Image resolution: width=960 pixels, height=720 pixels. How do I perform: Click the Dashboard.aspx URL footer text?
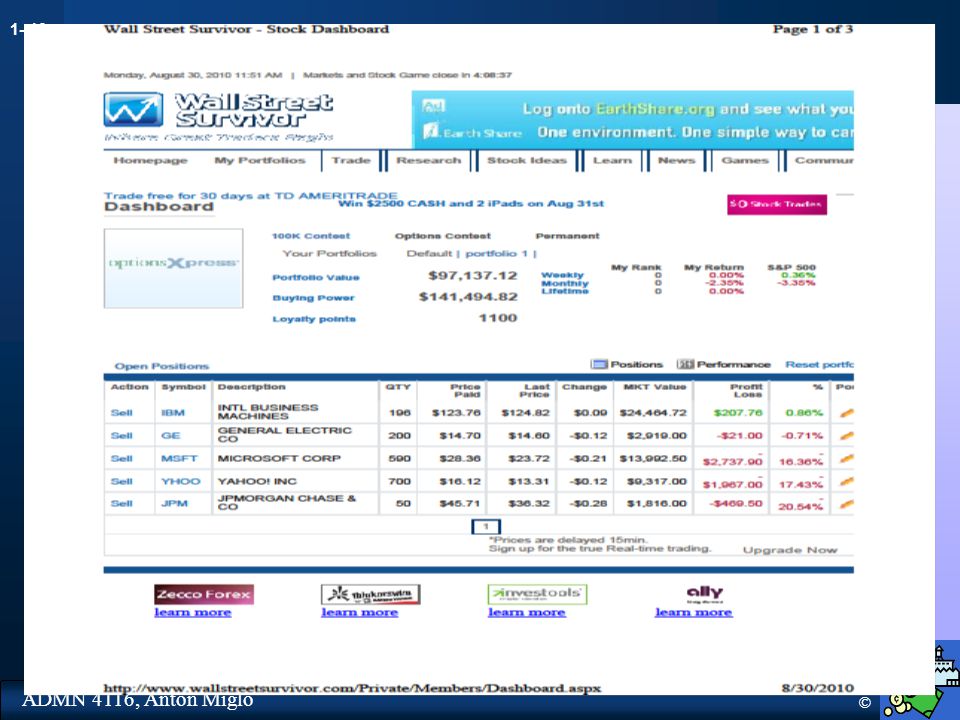coord(352,688)
